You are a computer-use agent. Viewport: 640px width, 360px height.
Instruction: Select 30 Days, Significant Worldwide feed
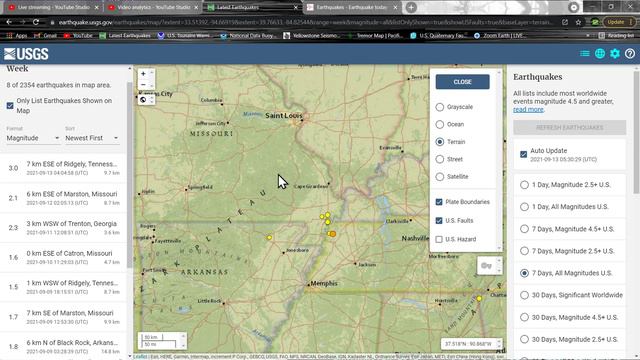[524, 295]
